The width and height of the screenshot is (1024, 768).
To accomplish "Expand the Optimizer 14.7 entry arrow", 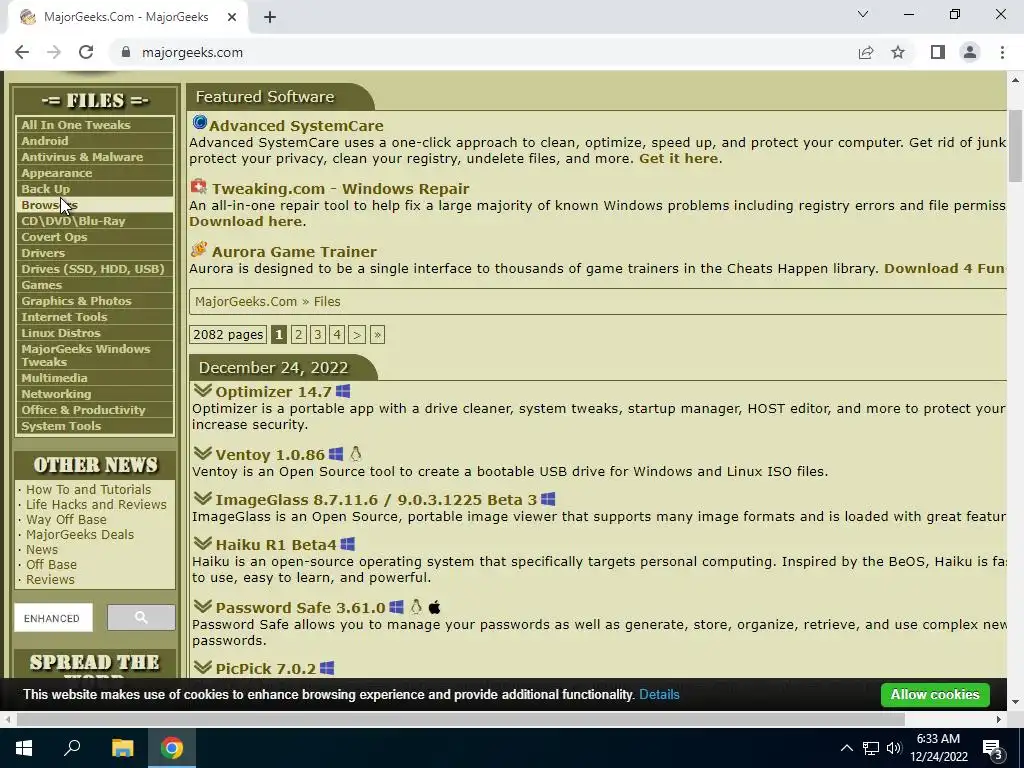I will tap(203, 391).
